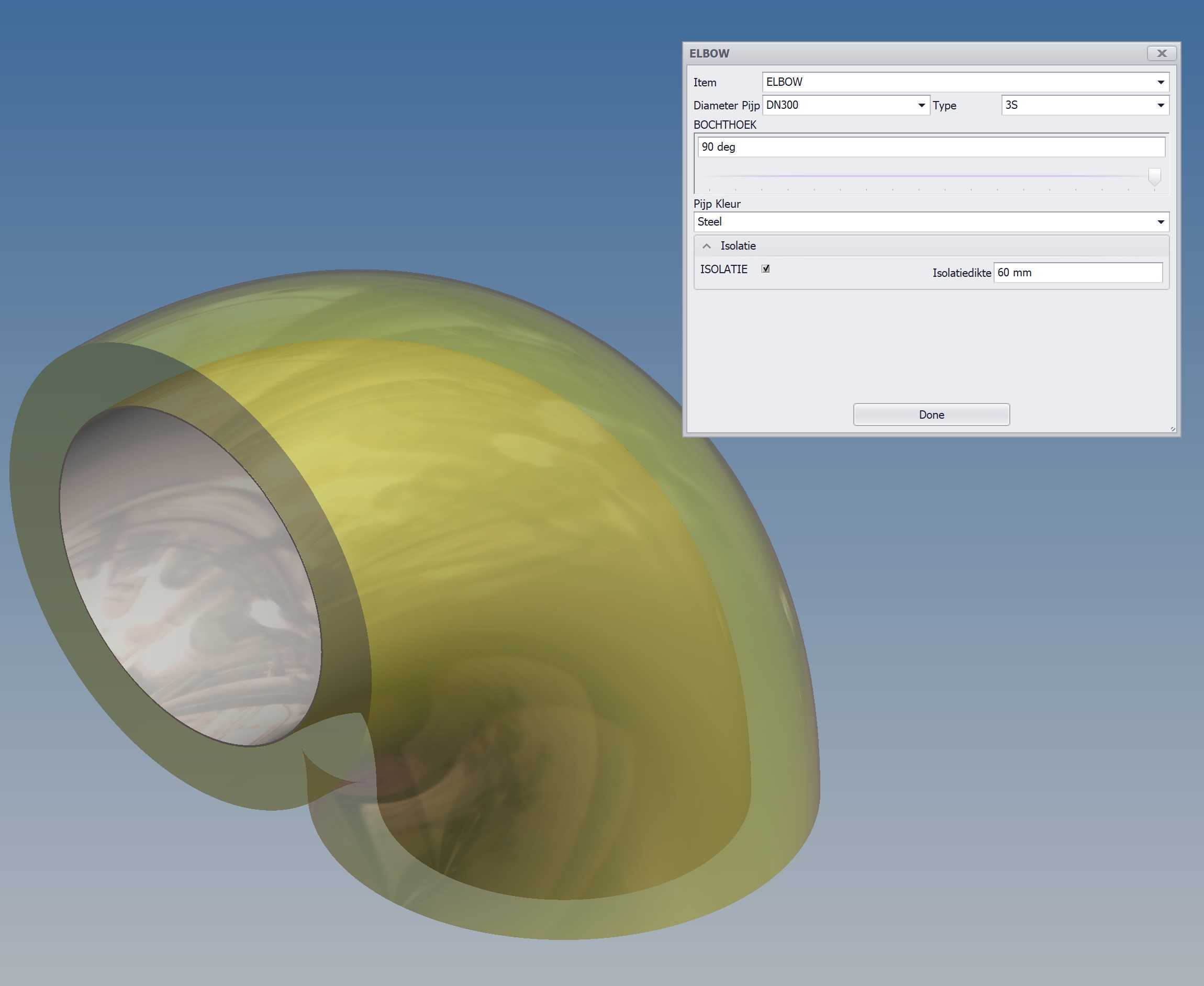Screen dimensions: 1204x986
Task: Click the BOCHTHOEK slider handle
Action: 1154,177
